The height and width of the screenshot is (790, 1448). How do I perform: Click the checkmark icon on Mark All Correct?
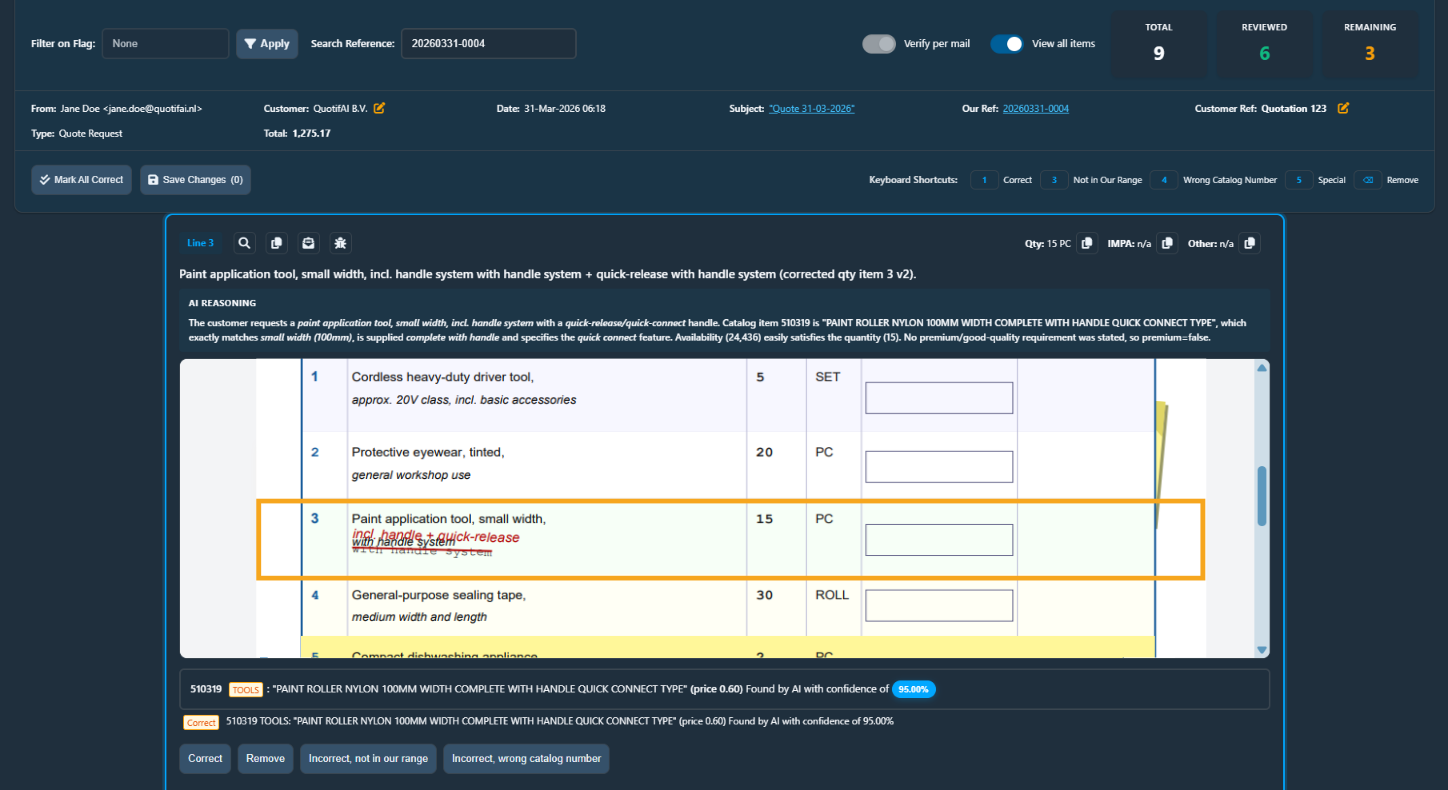[x=46, y=179]
